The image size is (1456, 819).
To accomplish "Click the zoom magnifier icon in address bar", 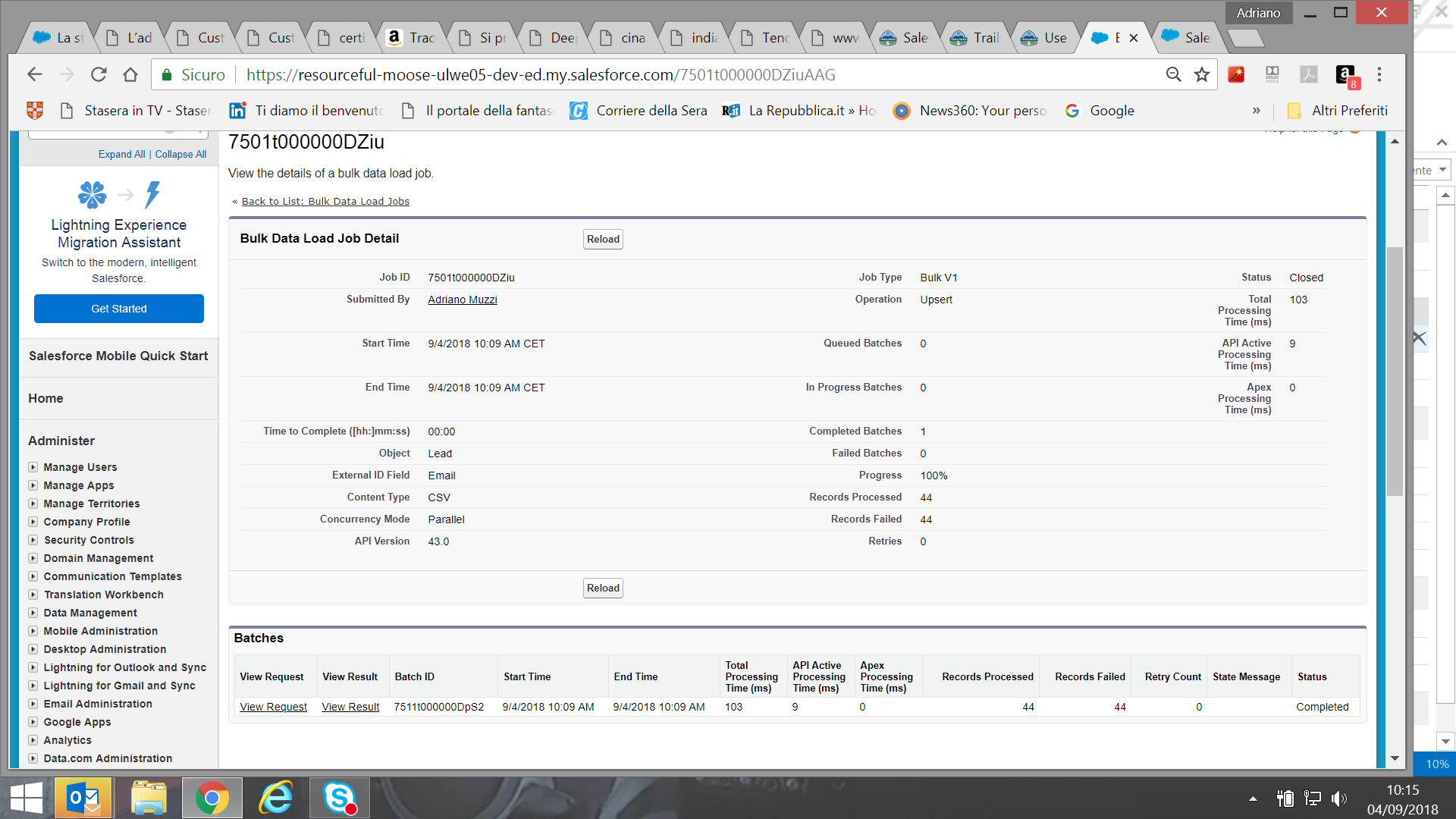I will tap(1173, 74).
